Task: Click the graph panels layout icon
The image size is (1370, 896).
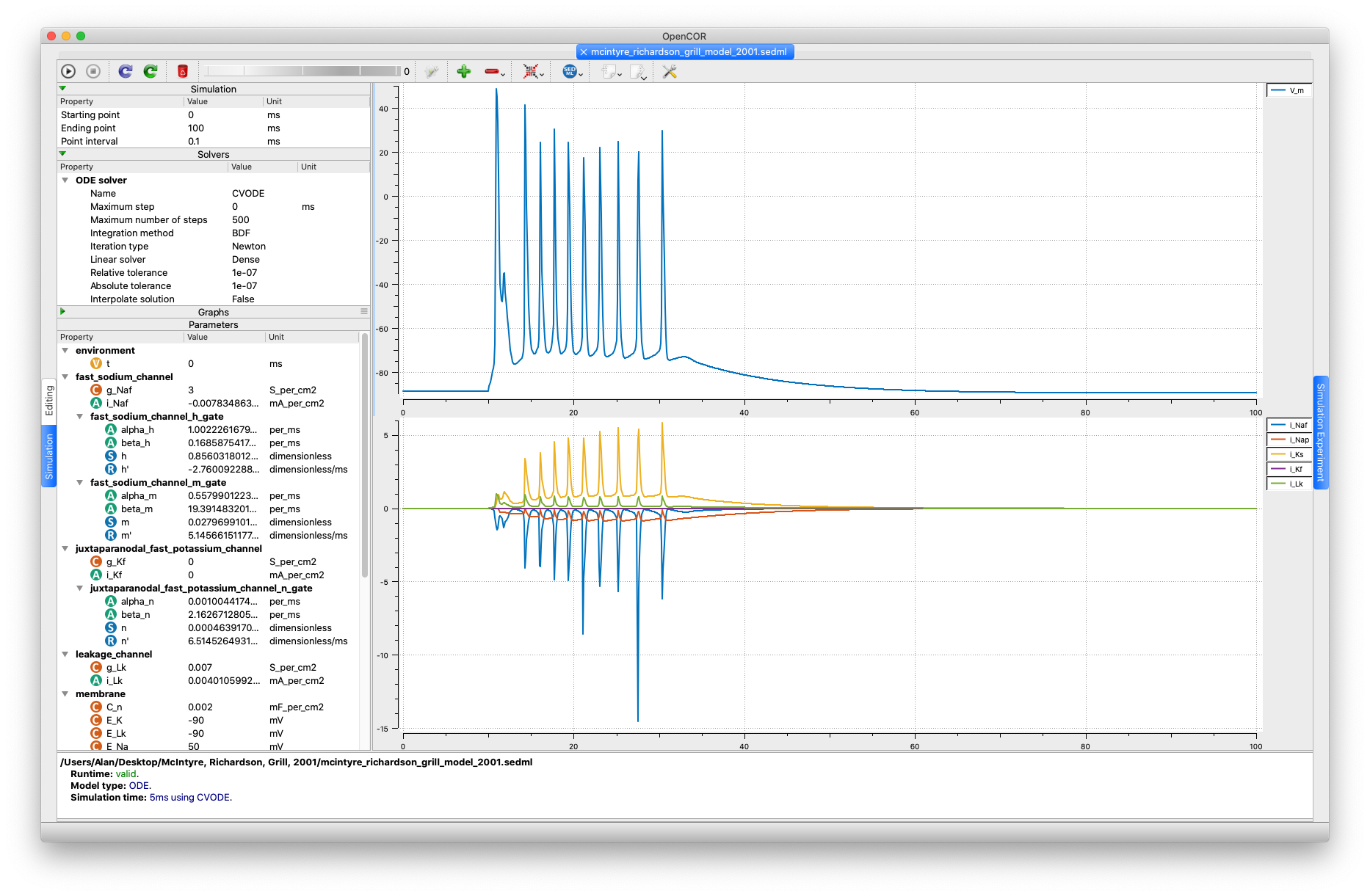Action: (x=531, y=71)
